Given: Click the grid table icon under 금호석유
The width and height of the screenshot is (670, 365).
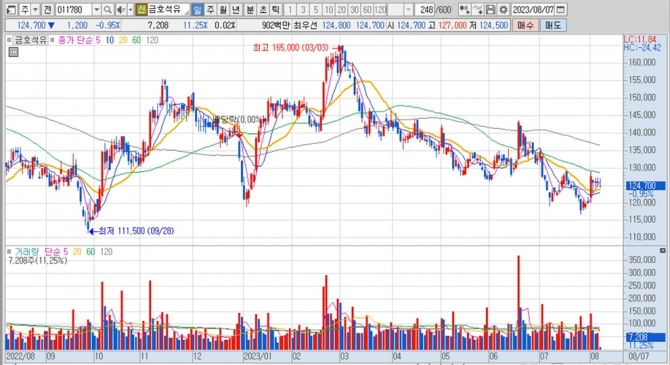Looking at the screenshot, I should coord(13,52).
